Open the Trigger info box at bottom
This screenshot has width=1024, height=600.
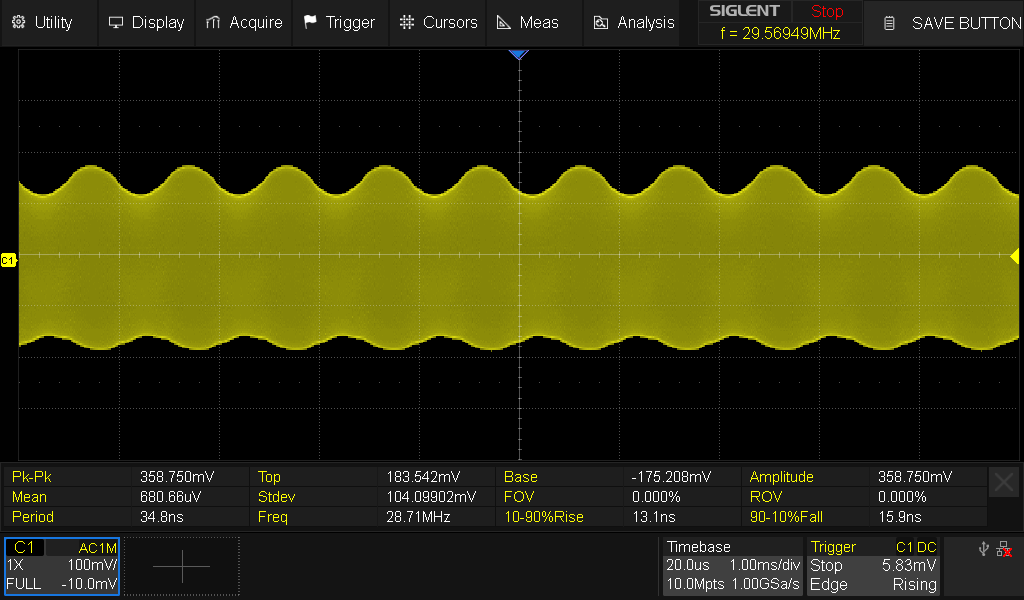pos(874,566)
